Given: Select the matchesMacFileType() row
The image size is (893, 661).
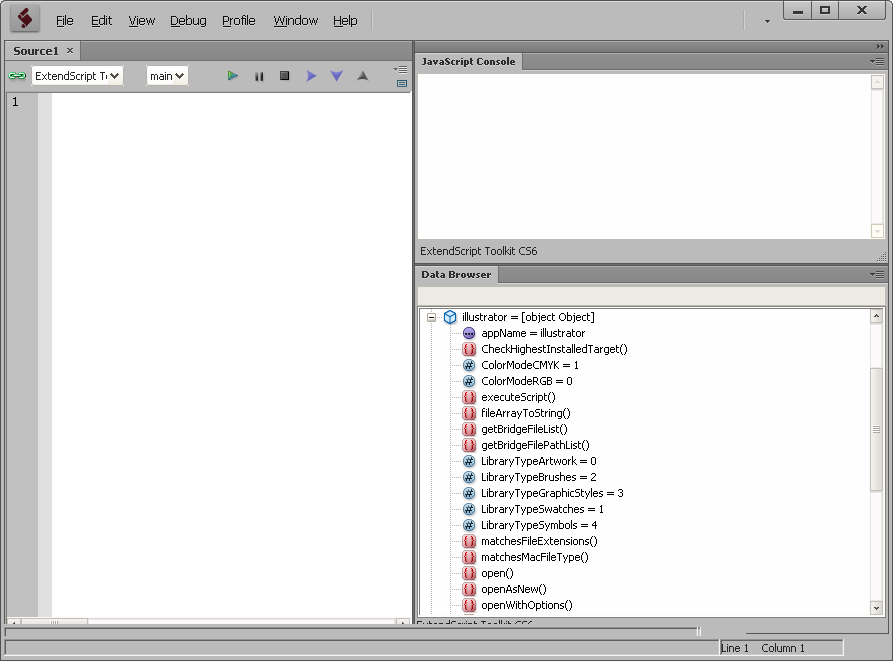Looking at the screenshot, I should pyautogui.click(x=535, y=557).
